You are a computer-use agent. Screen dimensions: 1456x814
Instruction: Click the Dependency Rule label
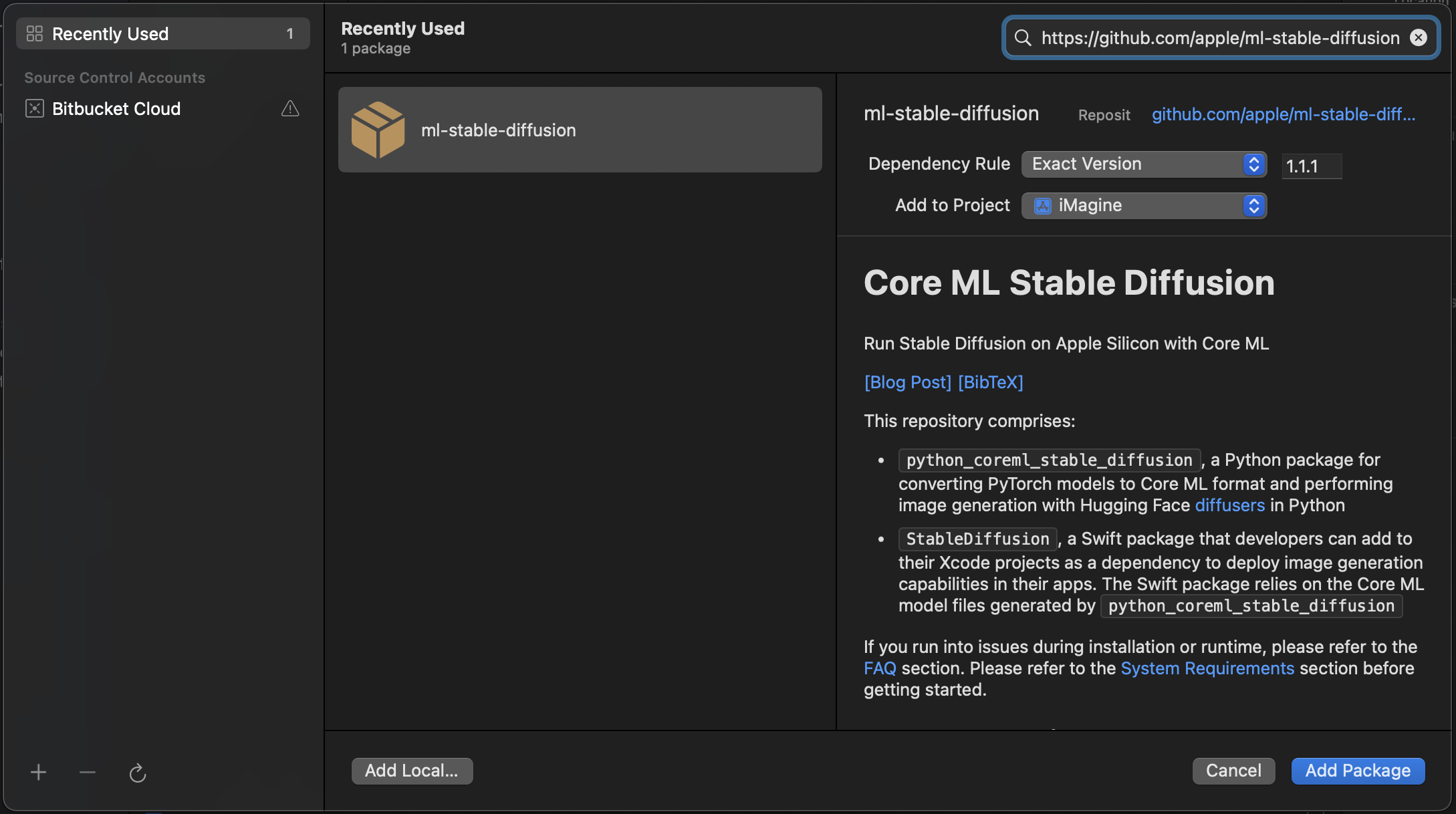click(x=939, y=164)
